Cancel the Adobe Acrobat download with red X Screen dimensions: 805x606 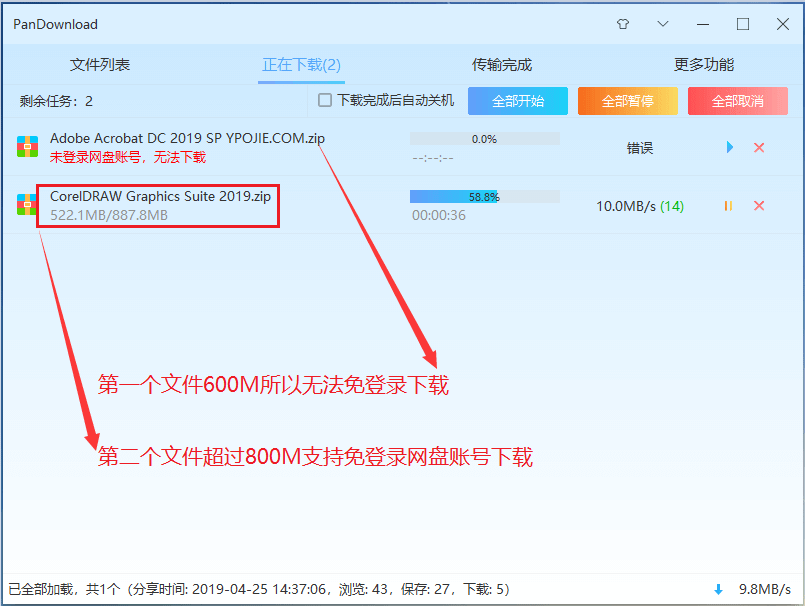coord(759,147)
